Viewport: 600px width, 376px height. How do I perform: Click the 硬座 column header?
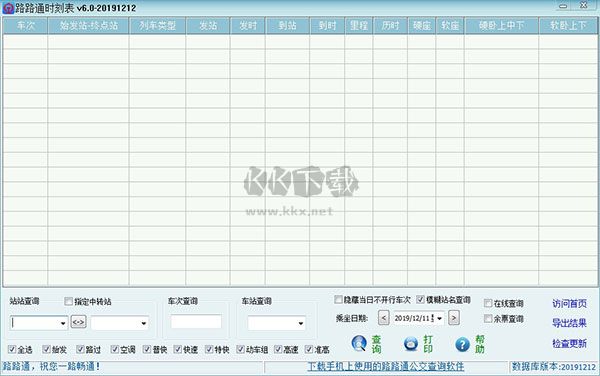(422, 26)
